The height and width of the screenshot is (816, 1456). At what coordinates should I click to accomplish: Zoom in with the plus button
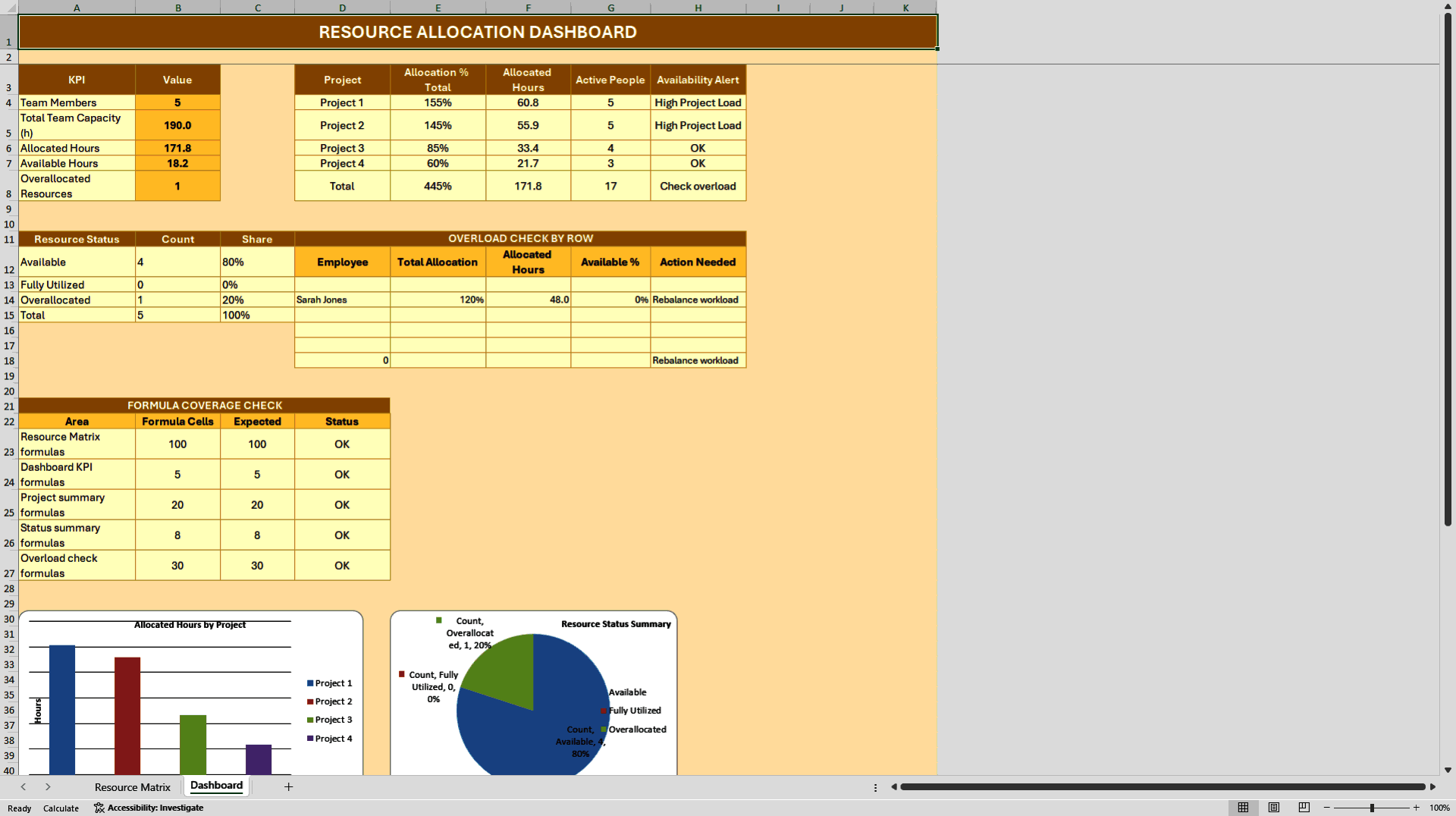(1416, 808)
